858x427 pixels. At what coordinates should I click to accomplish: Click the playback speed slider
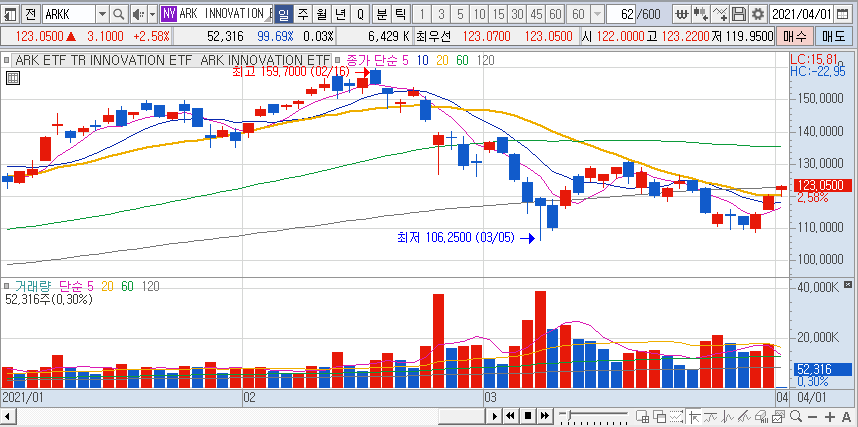tap(594, 416)
